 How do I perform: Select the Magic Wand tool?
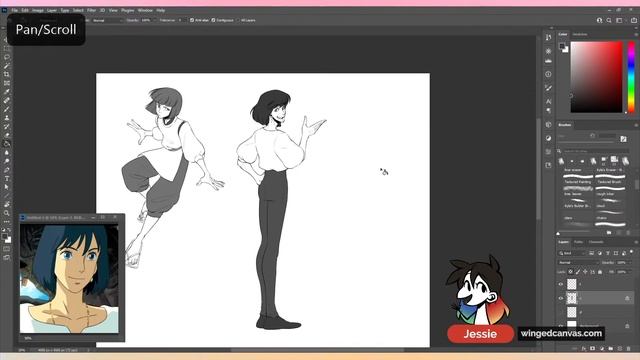(7, 66)
